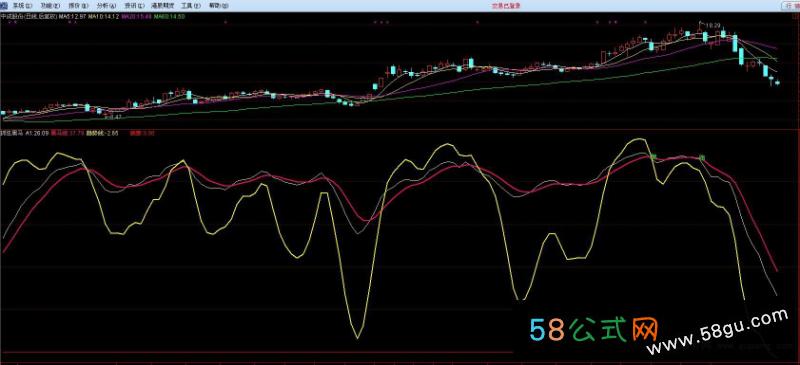This screenshot has width=800, height=365.
Task: Select the MA5 moving average label
Action: [73, 17]
